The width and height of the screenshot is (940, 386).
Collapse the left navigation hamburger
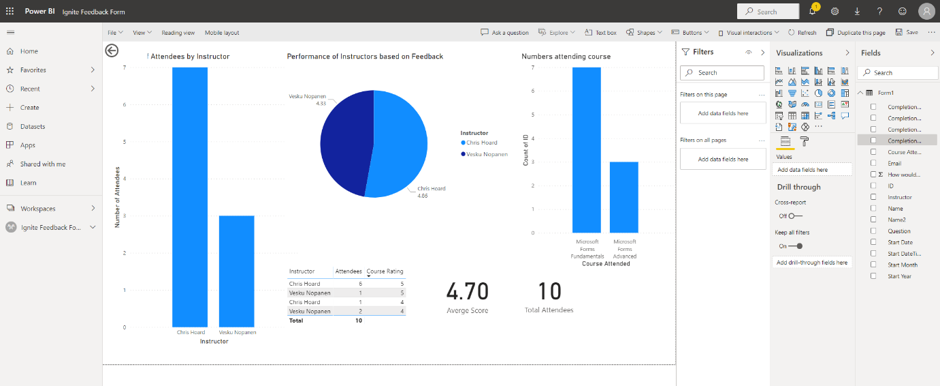pyautogui.click(x=10, y=32)
